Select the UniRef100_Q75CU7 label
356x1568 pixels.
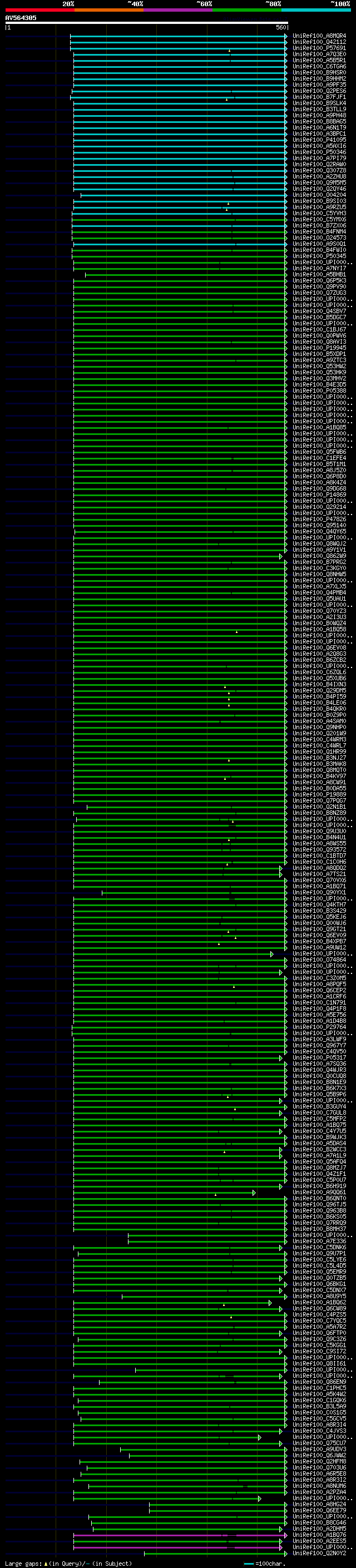coord(319,1443)
